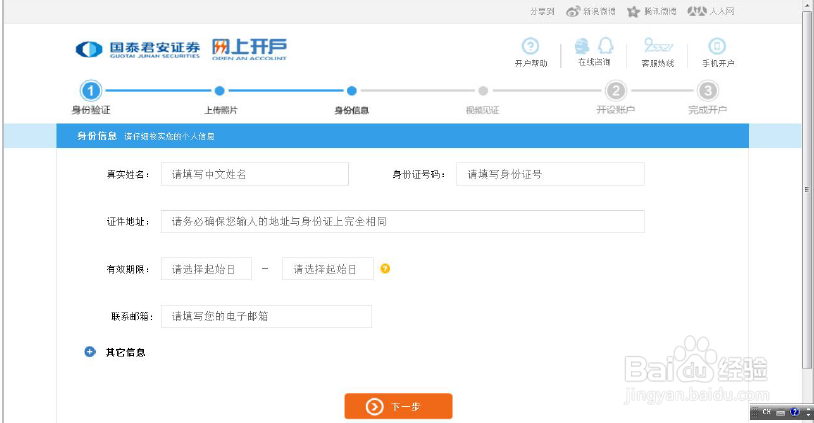Screen dimensions: 814x423
Task: Click the 开户帮助 text label
Action: point(531,63)
